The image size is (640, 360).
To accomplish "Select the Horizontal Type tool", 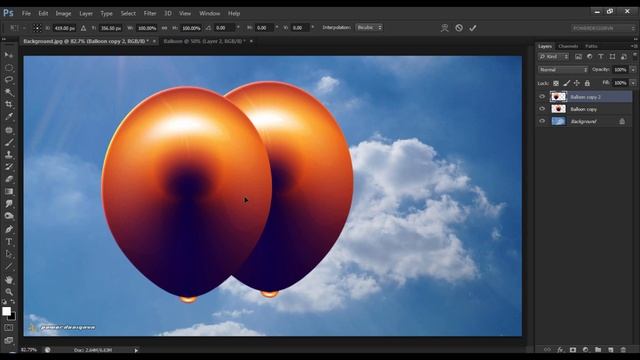I will pyautogui.click(x=9, y=242).
